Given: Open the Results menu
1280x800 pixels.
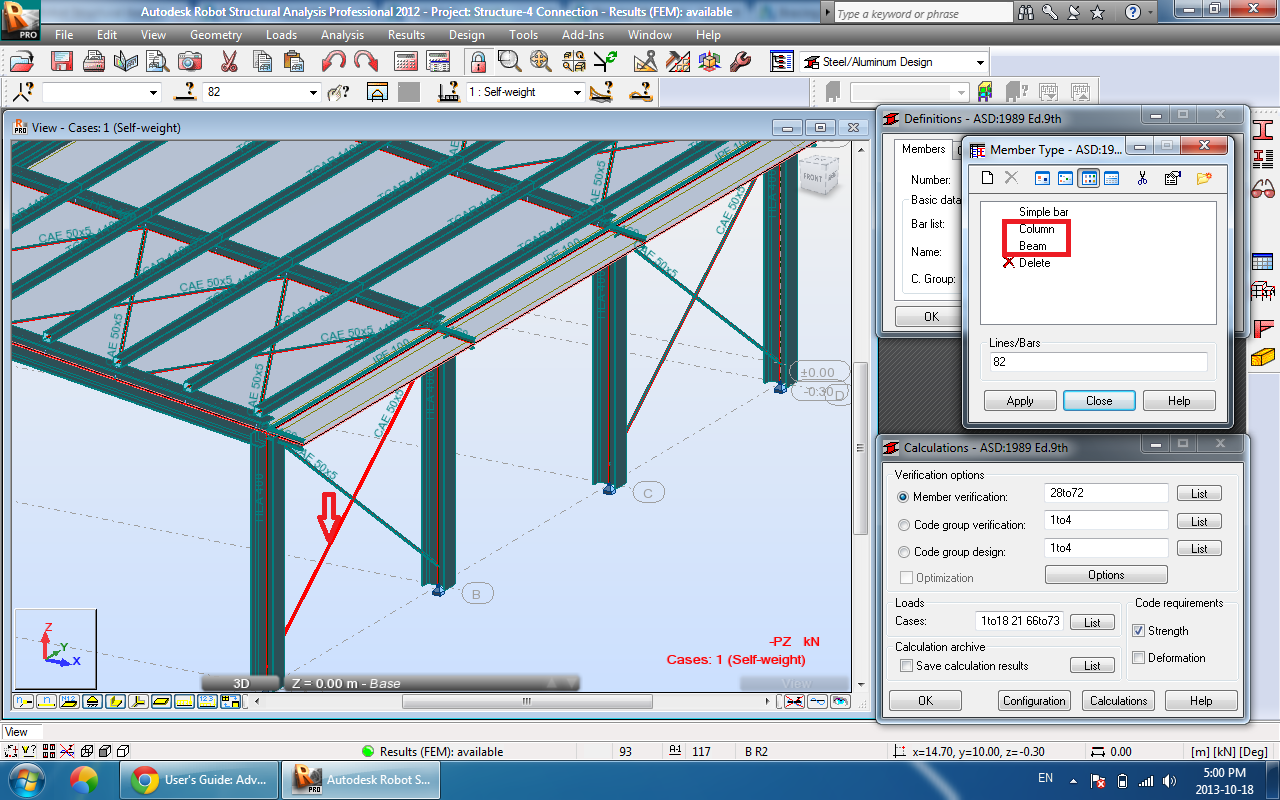Looking at the screenshot, I should [x=406, y=34].
